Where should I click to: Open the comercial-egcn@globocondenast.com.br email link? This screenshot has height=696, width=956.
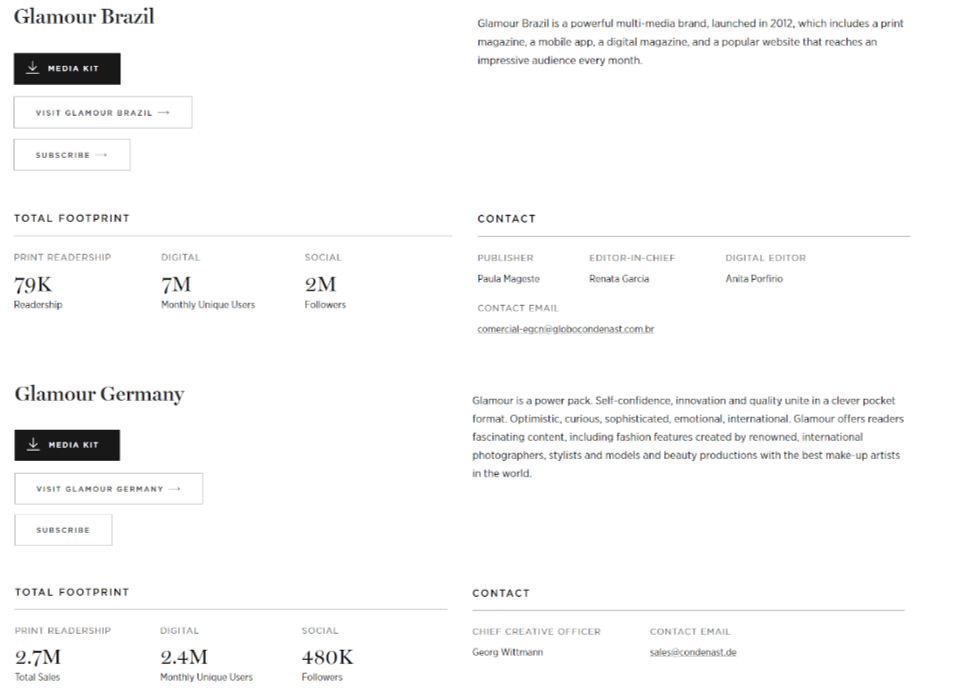pos(565,328)
